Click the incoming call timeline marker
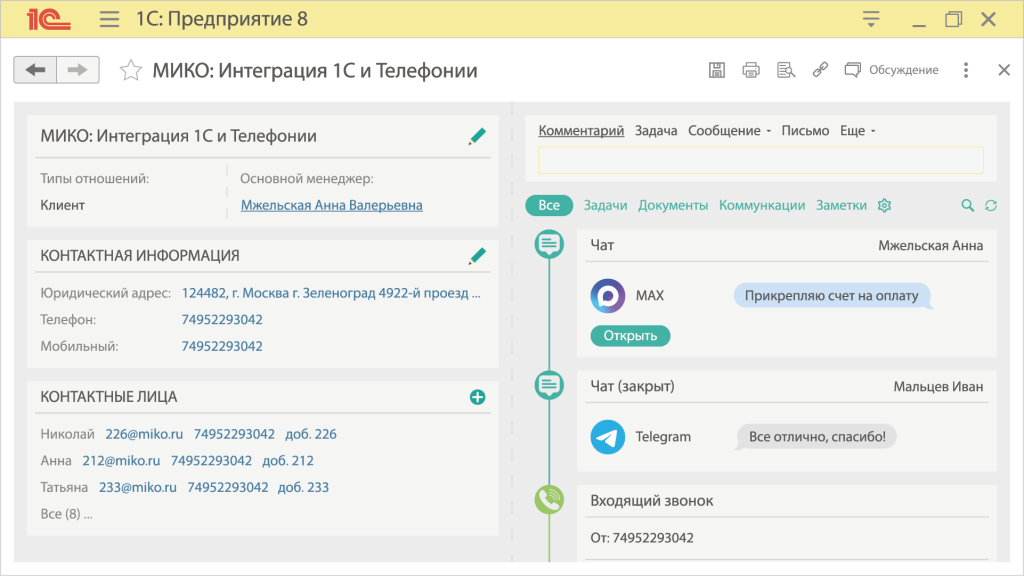1024x576 pixels. point(548,500)
